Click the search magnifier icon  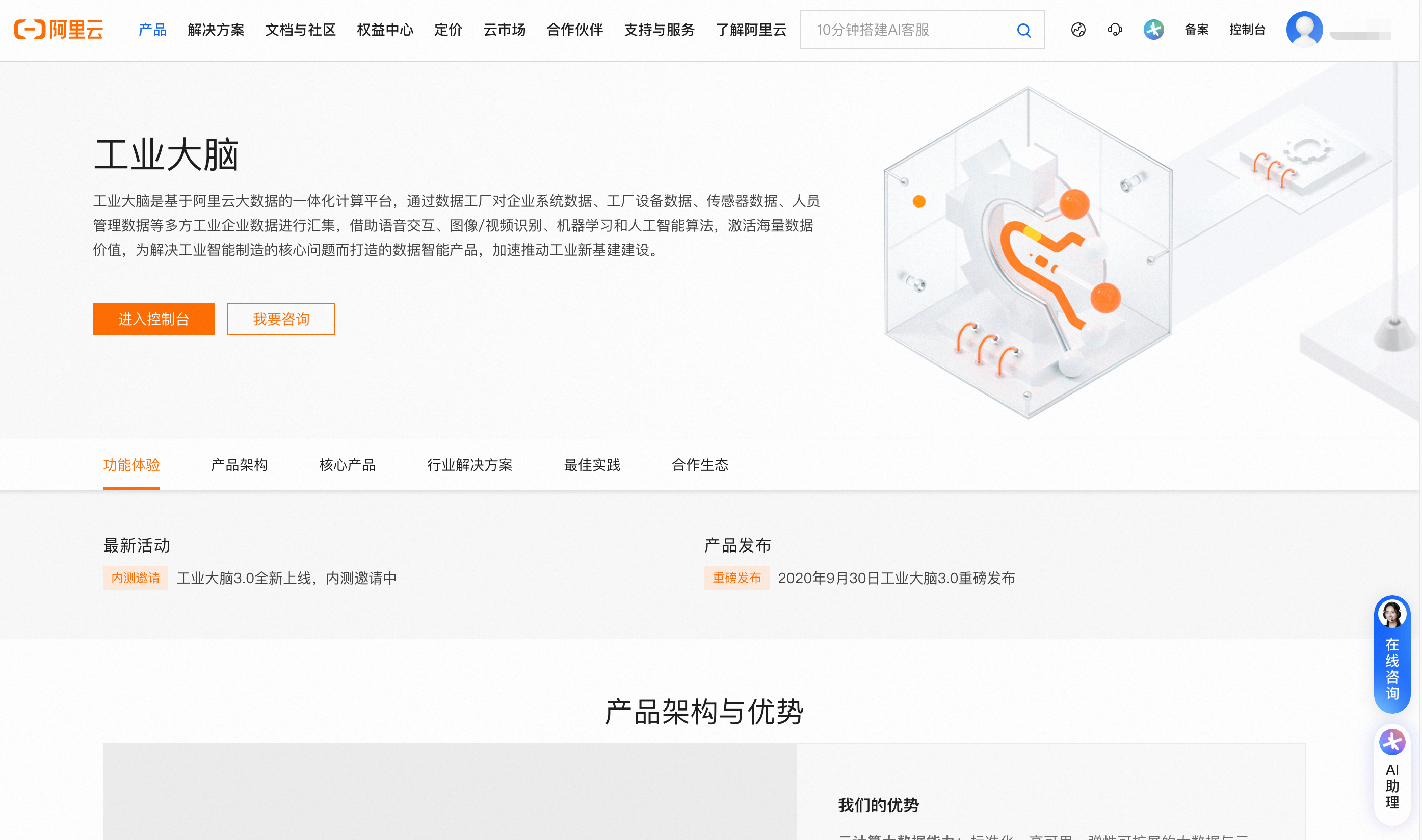tap(1023, 30)
